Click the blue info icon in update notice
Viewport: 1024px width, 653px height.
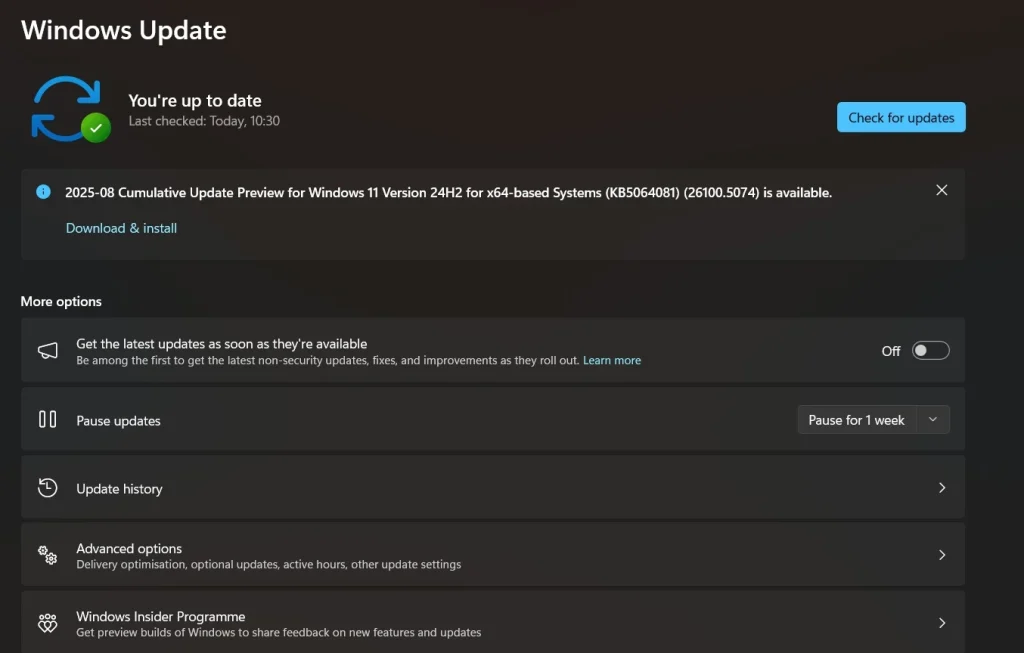[43, 192]
